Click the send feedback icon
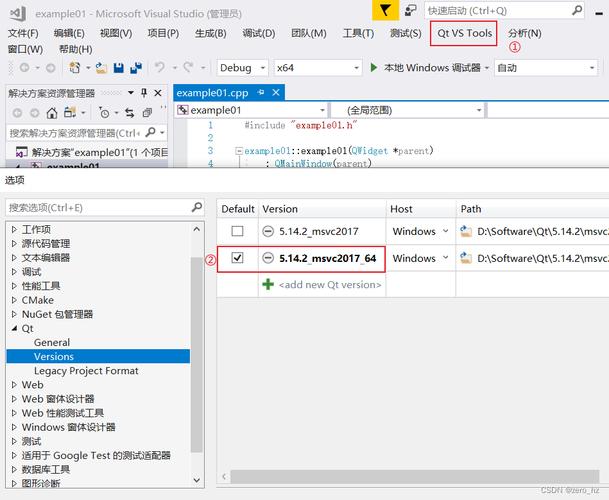609x500 pixels. tap(411, 10)
